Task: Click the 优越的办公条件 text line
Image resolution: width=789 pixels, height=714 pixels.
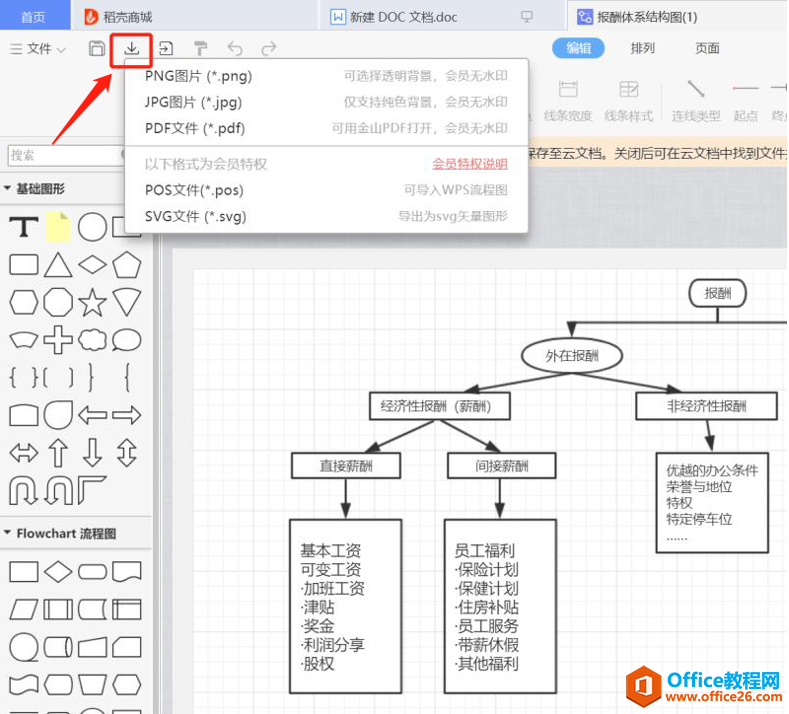Action: pos(712,470)
